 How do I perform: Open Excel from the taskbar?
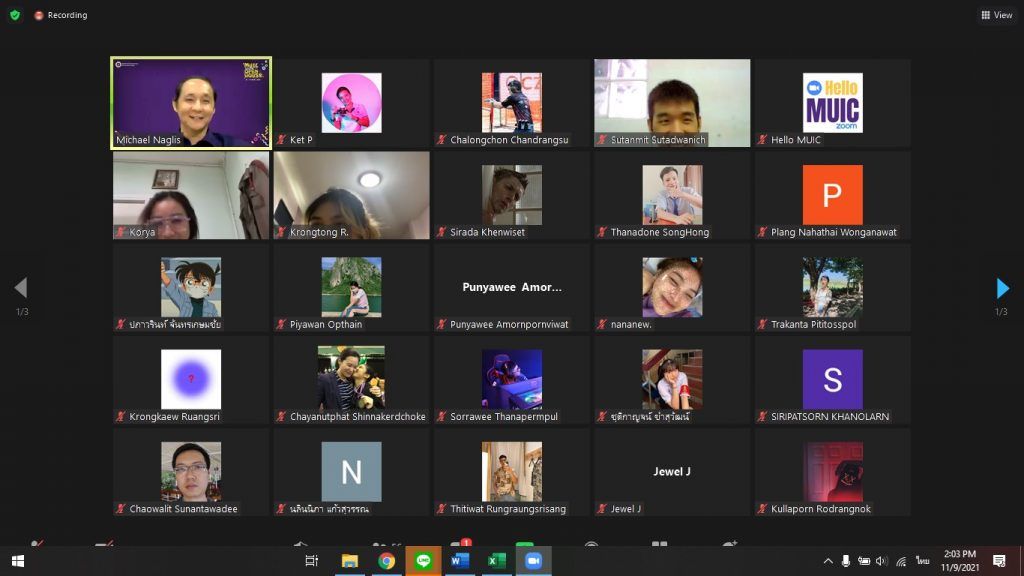(x=496, y=561)
